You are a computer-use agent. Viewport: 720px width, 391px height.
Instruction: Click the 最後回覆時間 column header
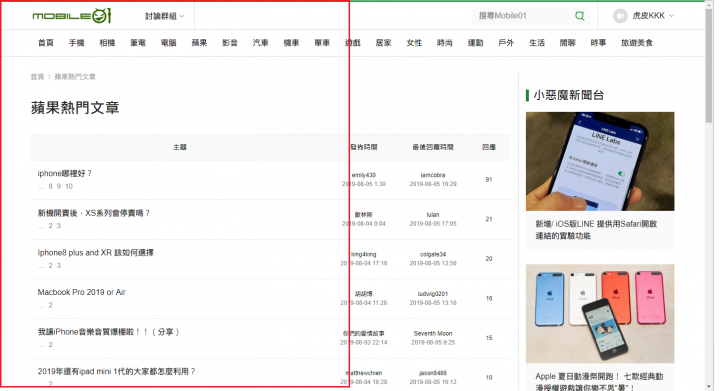coord(433,147)
